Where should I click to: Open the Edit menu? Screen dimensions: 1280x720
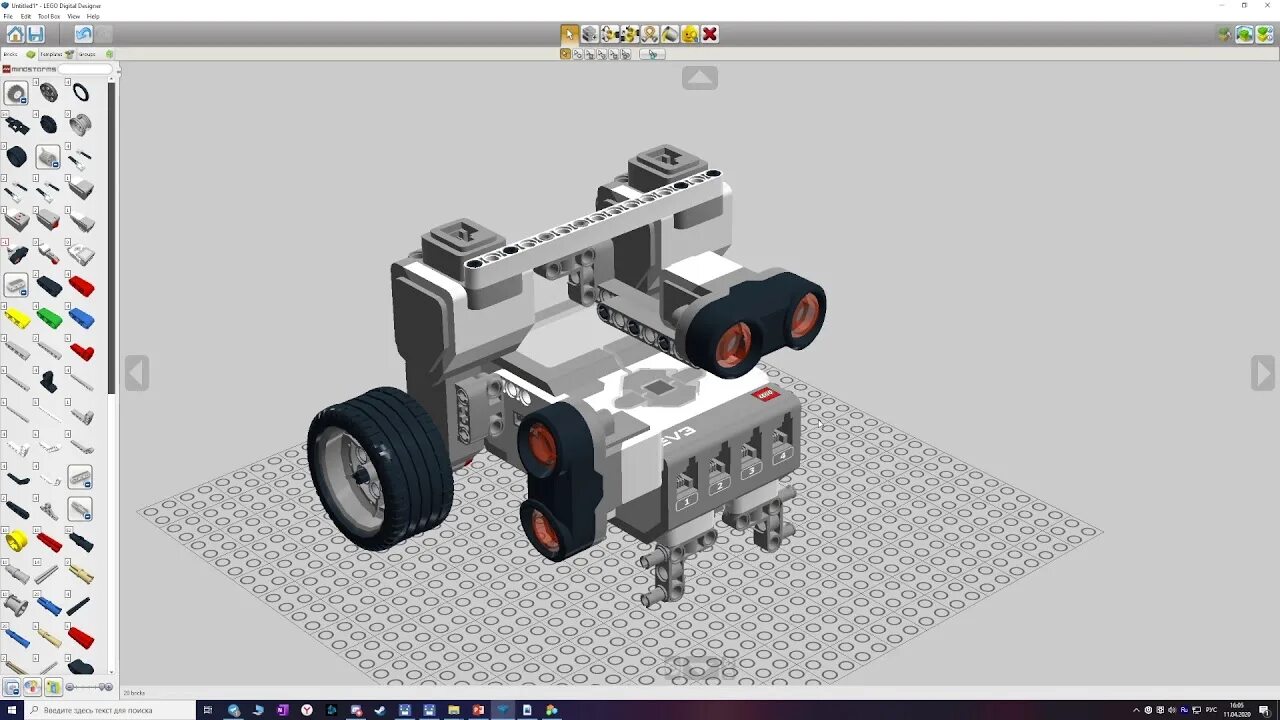26,16
